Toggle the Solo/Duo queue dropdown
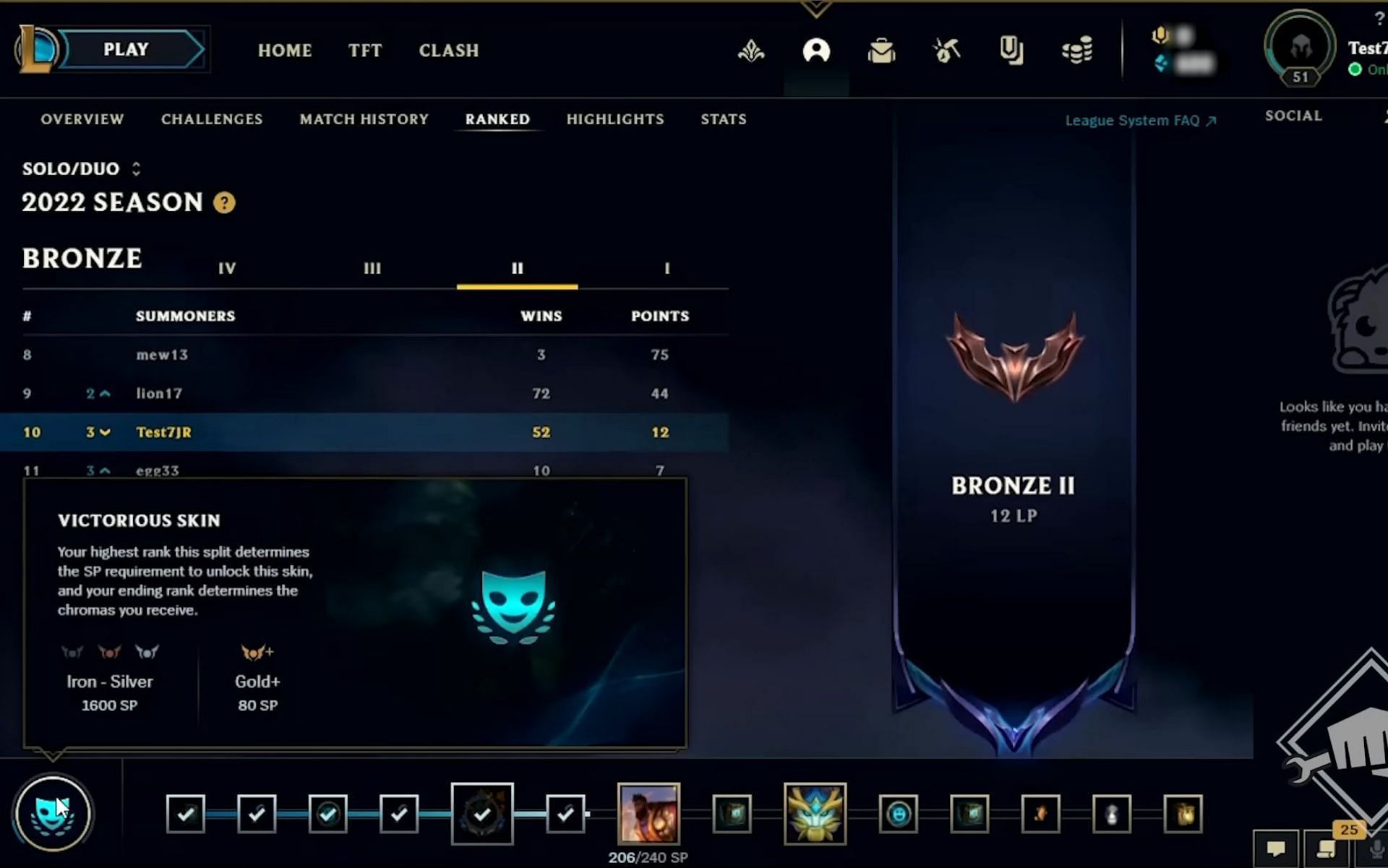The width and height of the screenshot is (1388, 868). [x=135, y=168]
